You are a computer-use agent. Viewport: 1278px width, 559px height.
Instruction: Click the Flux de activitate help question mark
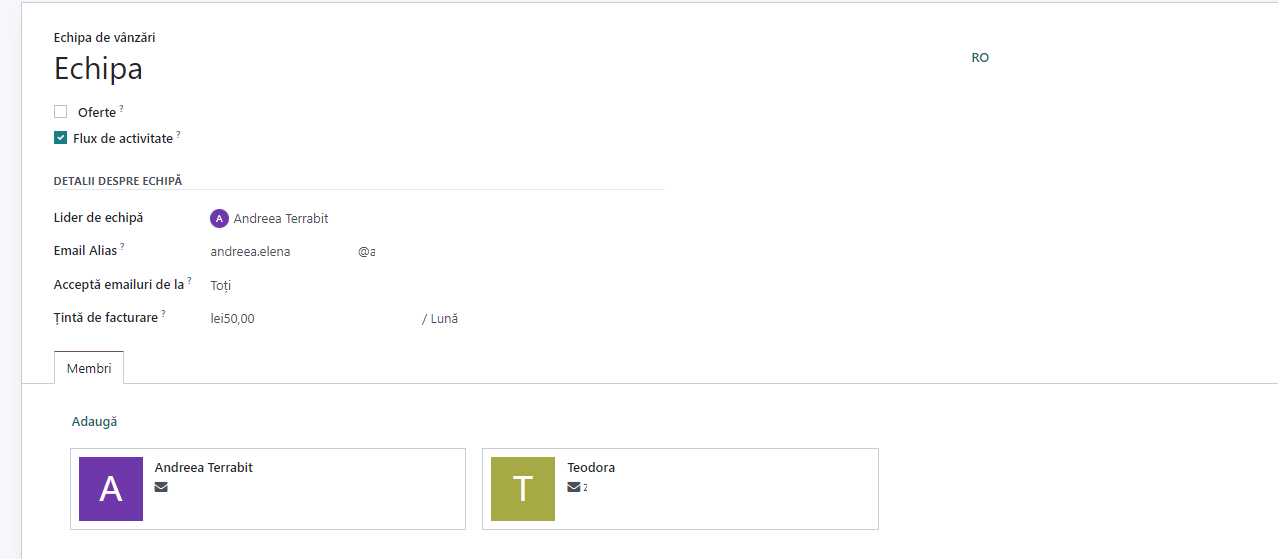coord(179,134)
